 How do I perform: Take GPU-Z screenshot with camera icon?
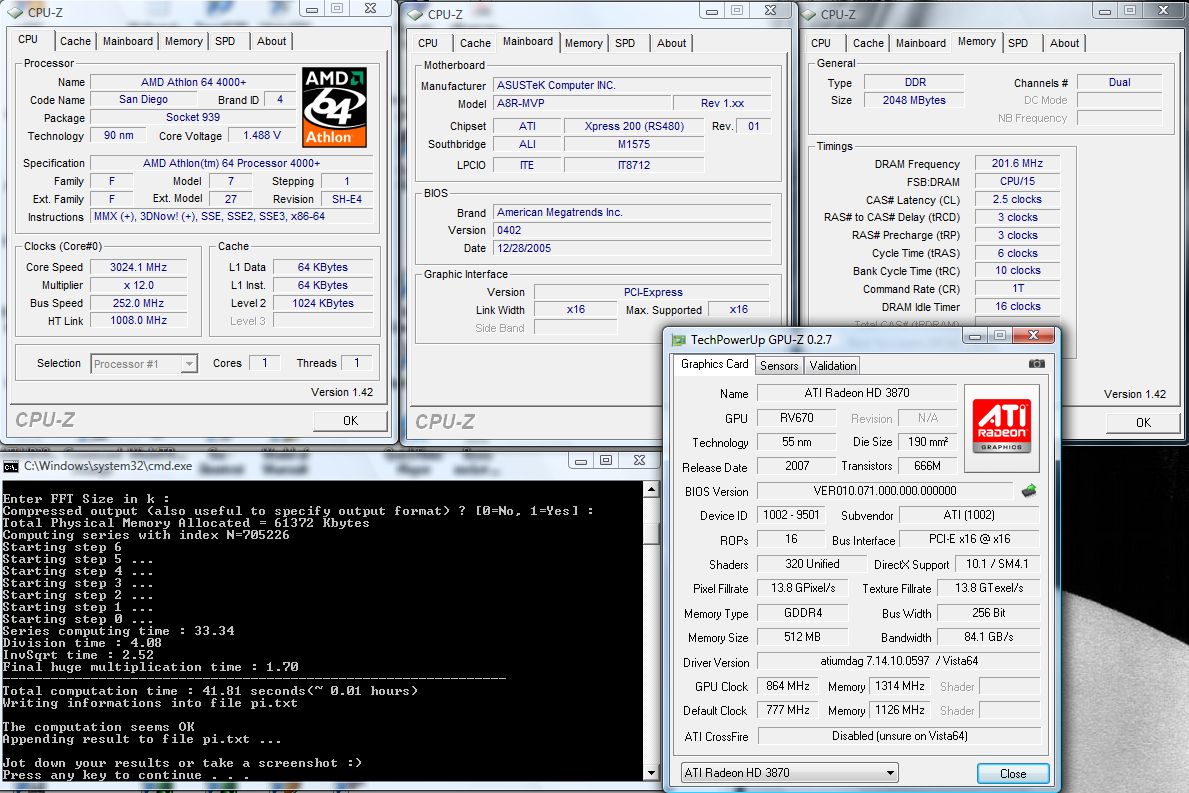click(x=1037, y=364)
